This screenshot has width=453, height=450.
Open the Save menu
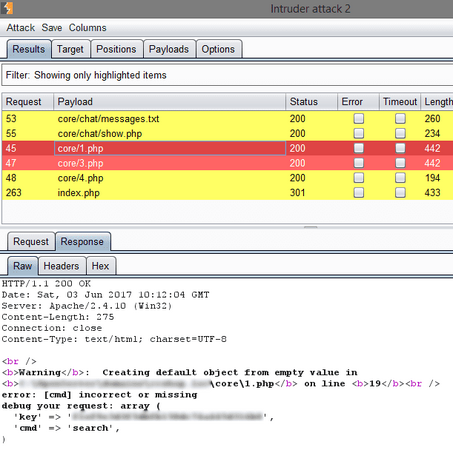(52, 28)
